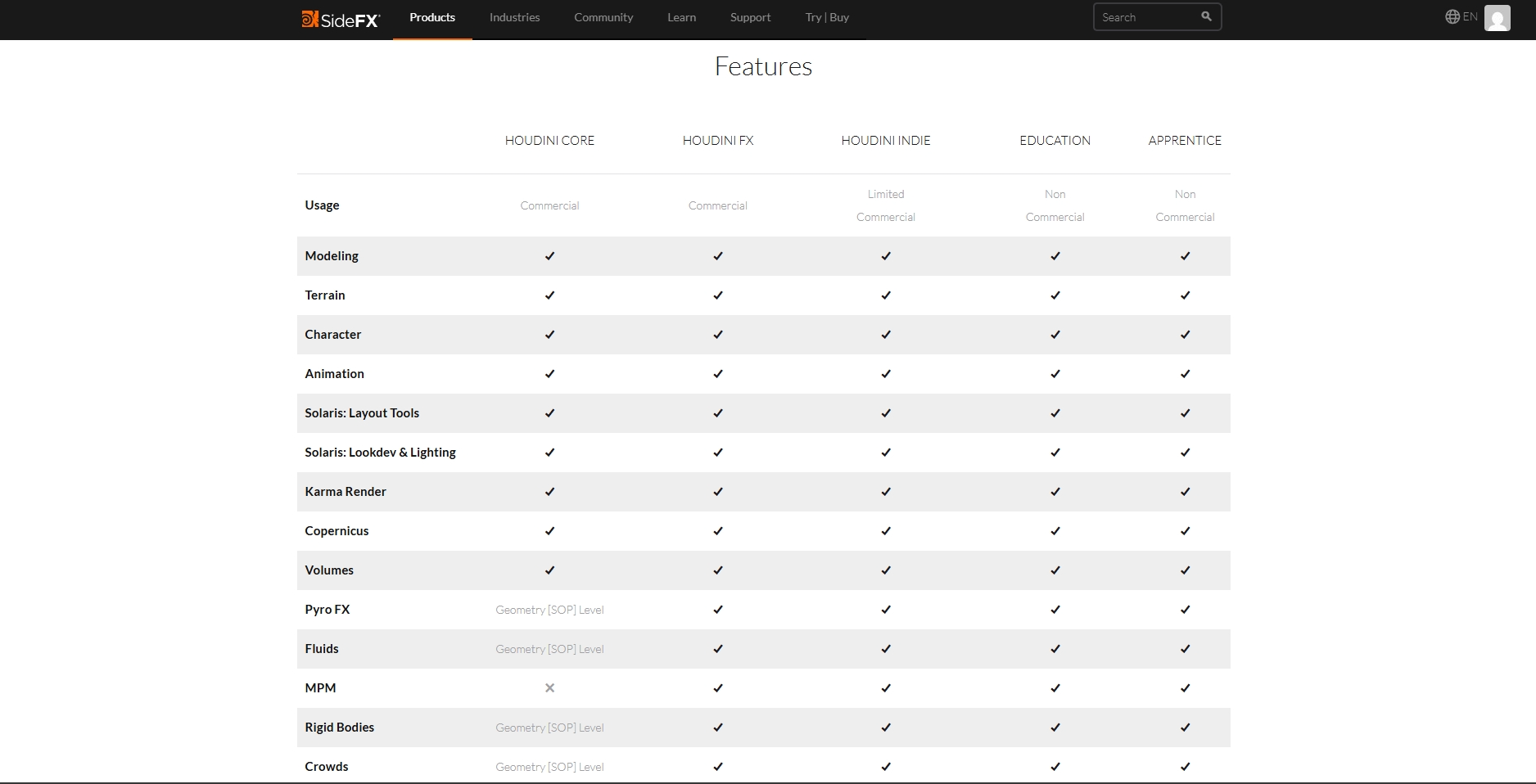Screen dimensions: 1536x784
Task: Click Fluids Geometry [SOP] Level text
Action: pos(549,649)
